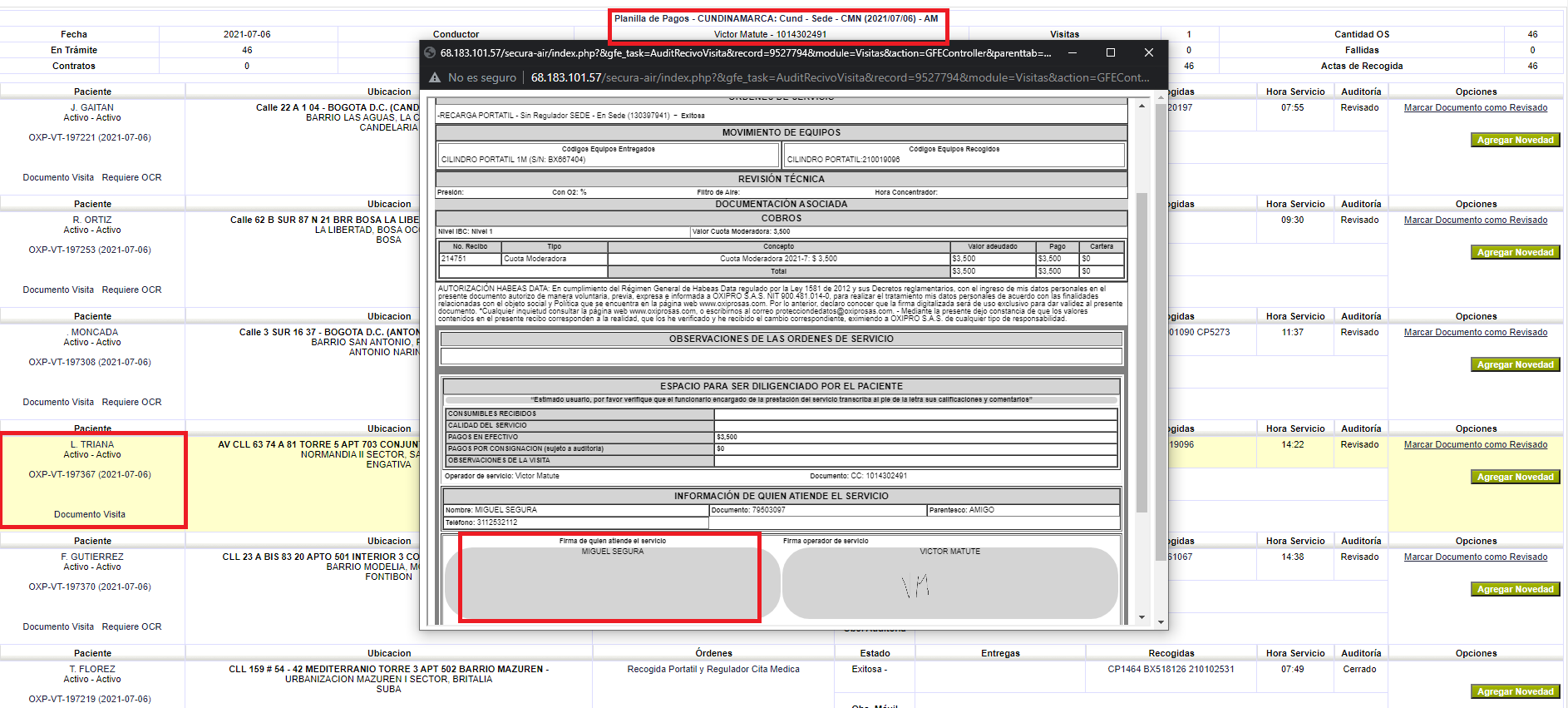Viewport: 1568px width, 708px height.
Task: Click Agregar Novedad for L. Triana row
Action: point(1515,477)
